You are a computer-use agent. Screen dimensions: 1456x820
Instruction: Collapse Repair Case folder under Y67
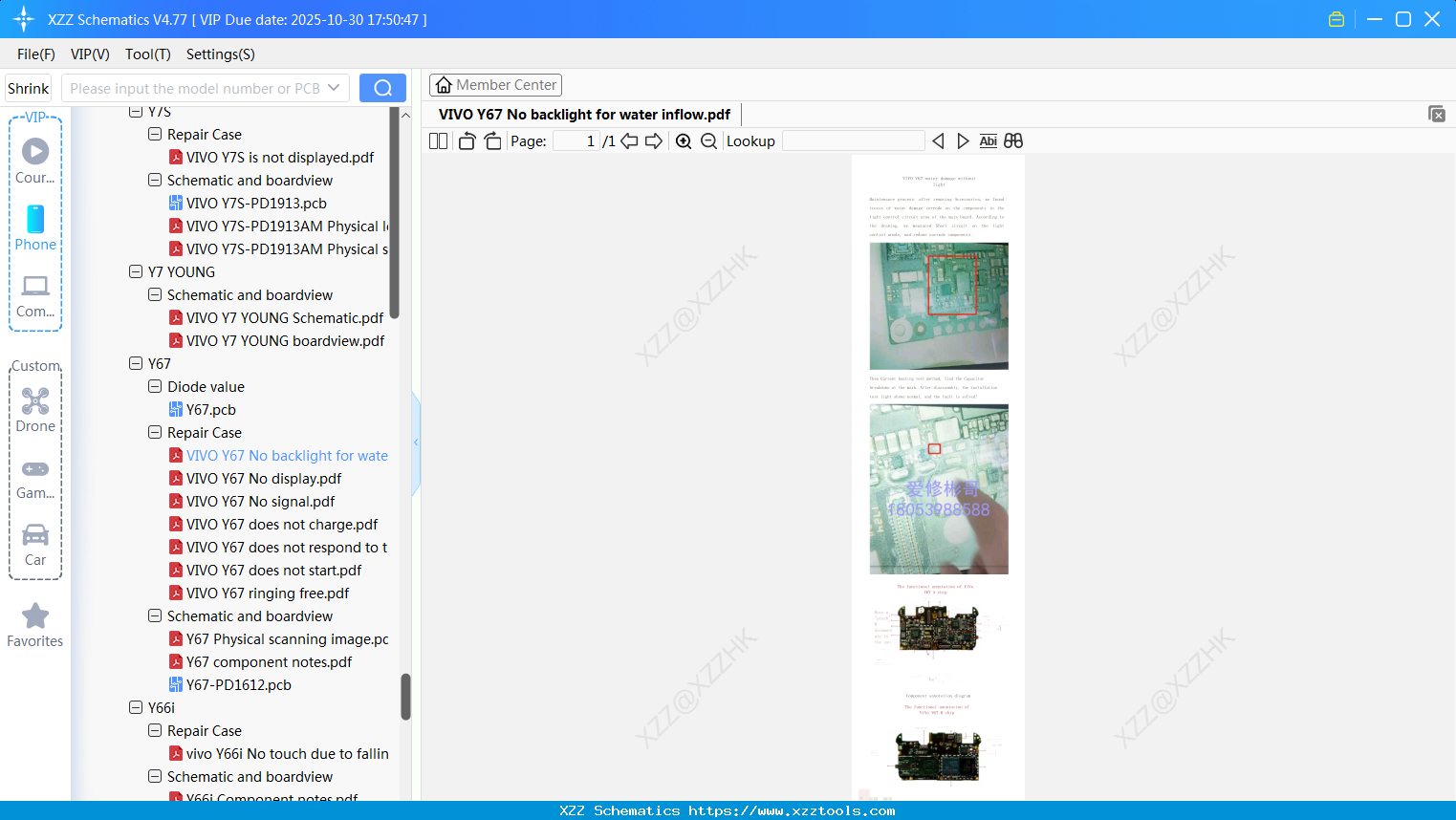point(155,432)
